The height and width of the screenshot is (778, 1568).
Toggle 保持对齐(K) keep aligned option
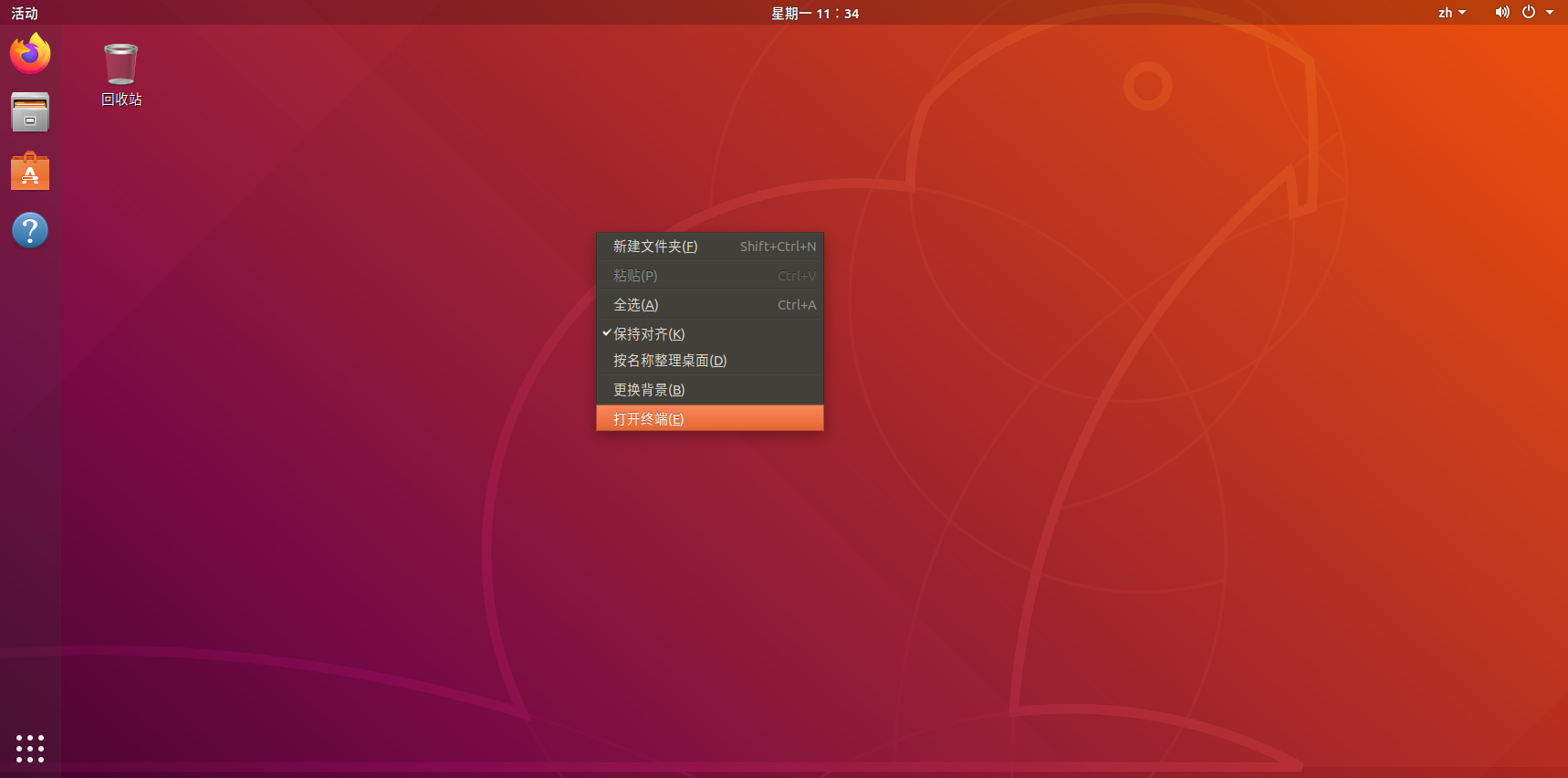tap(710, 334)
